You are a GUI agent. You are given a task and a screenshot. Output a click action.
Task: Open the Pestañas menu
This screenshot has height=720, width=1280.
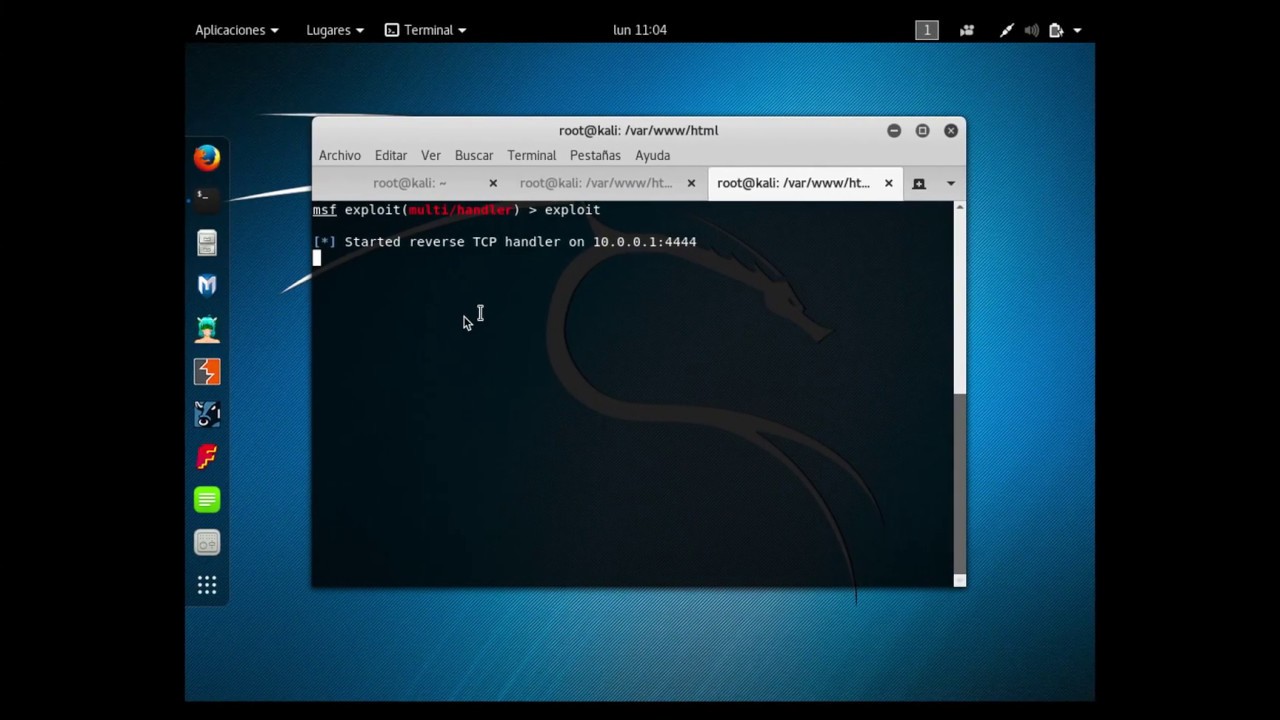[595, 155]
